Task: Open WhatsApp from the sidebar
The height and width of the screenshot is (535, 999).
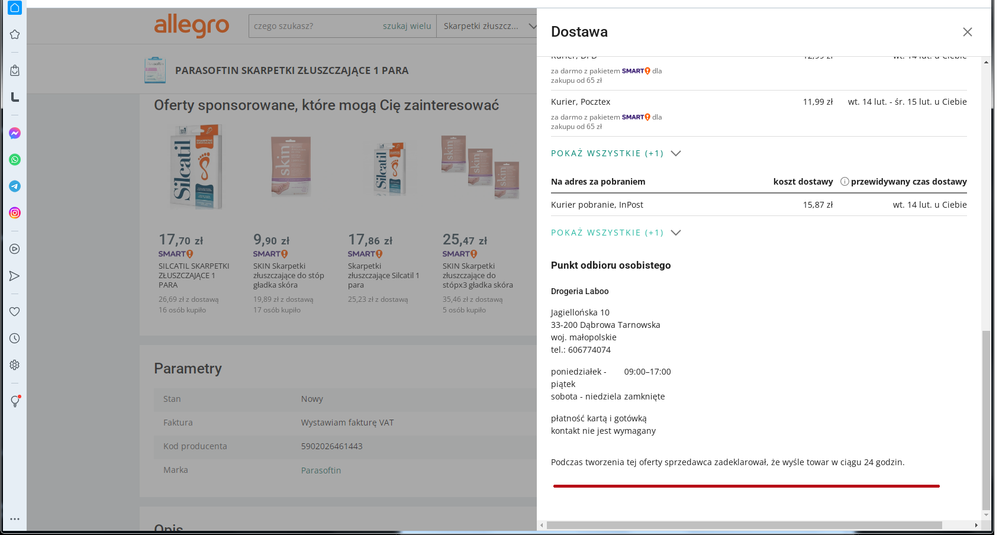Action: coord(15,160)
